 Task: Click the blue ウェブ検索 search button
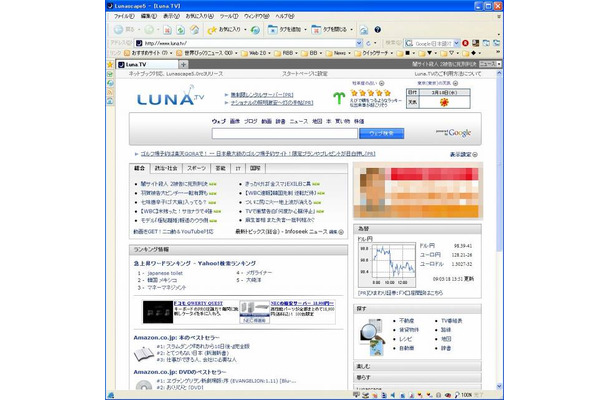tap(381, 133)
